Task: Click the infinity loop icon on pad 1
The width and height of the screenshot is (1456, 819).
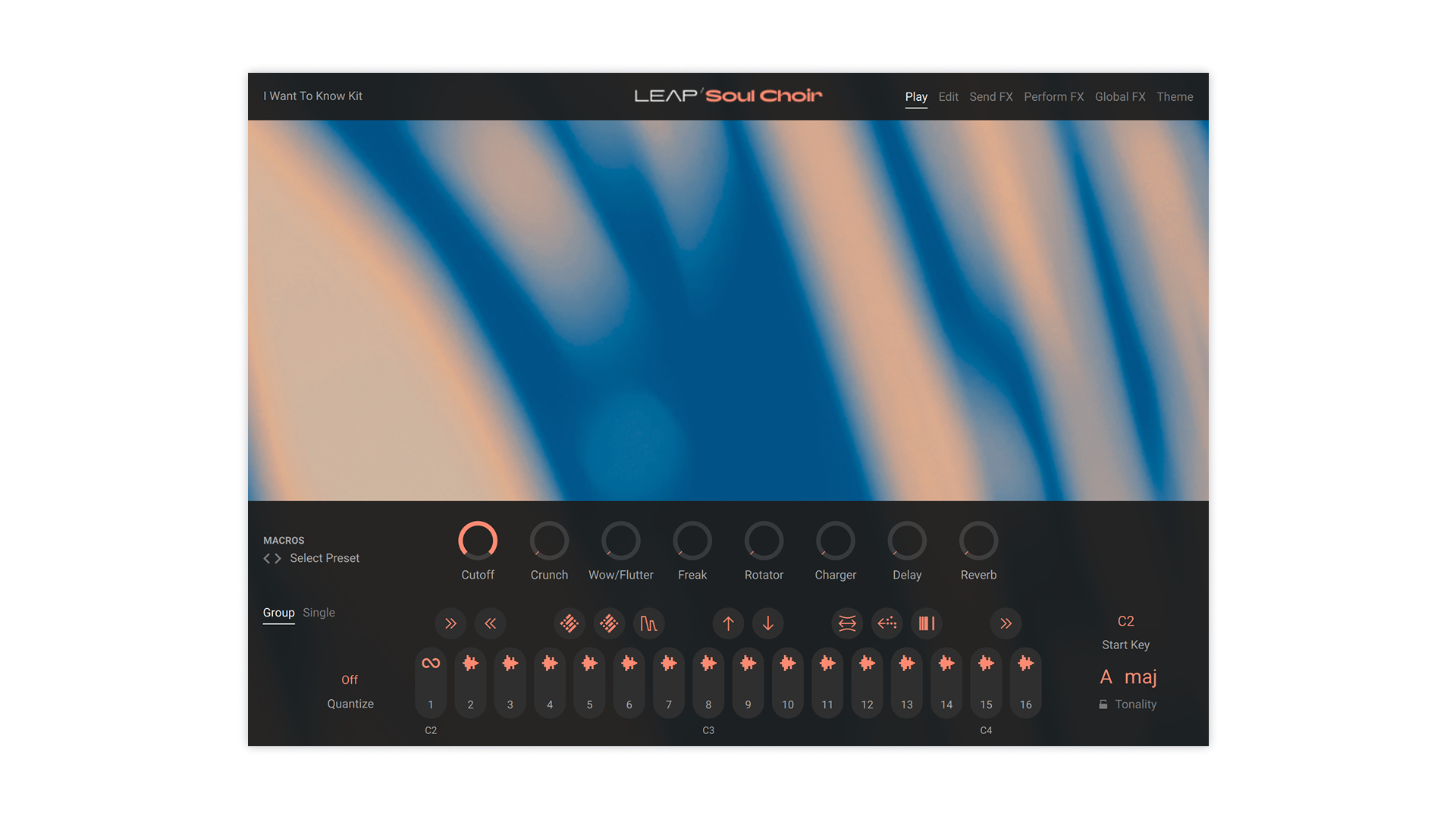Action: point(431,664)
